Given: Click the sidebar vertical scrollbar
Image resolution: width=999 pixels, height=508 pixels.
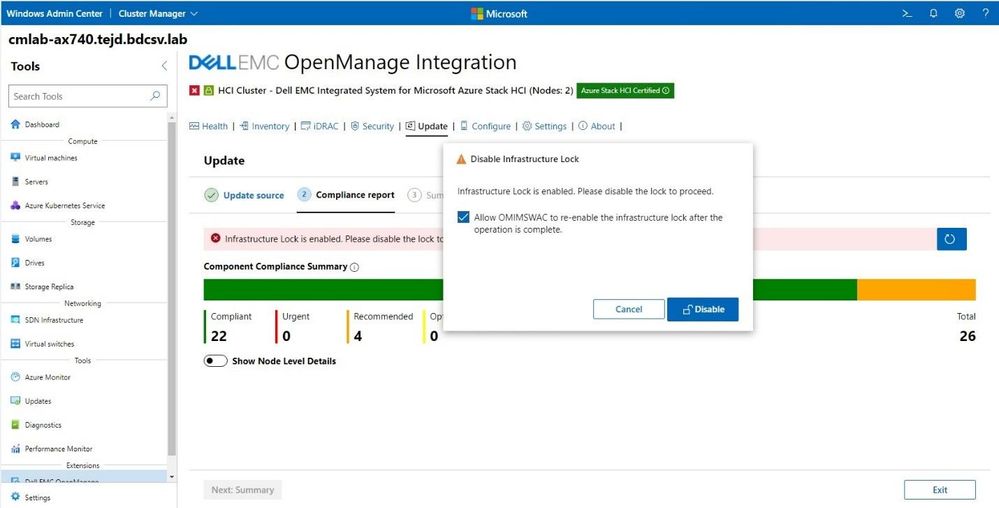Looking at the screenshot, I should [171, 287].
